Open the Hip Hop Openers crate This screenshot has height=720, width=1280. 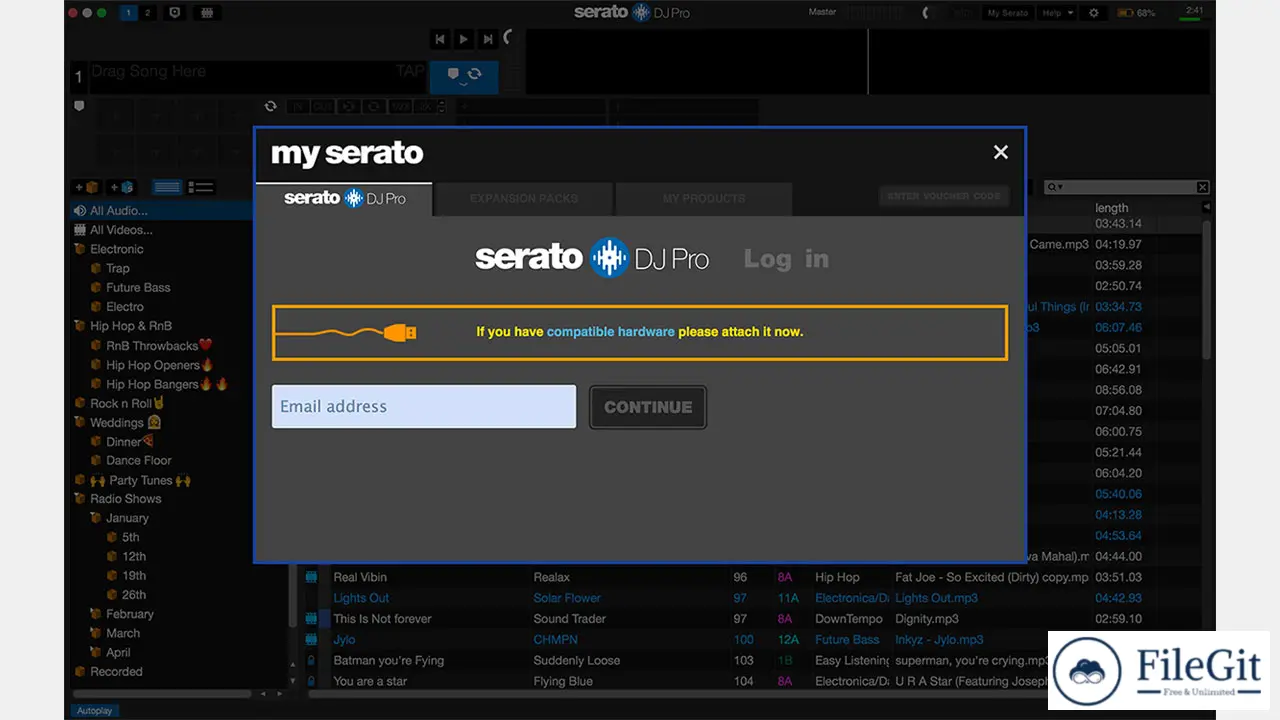[x=160, y=365]
